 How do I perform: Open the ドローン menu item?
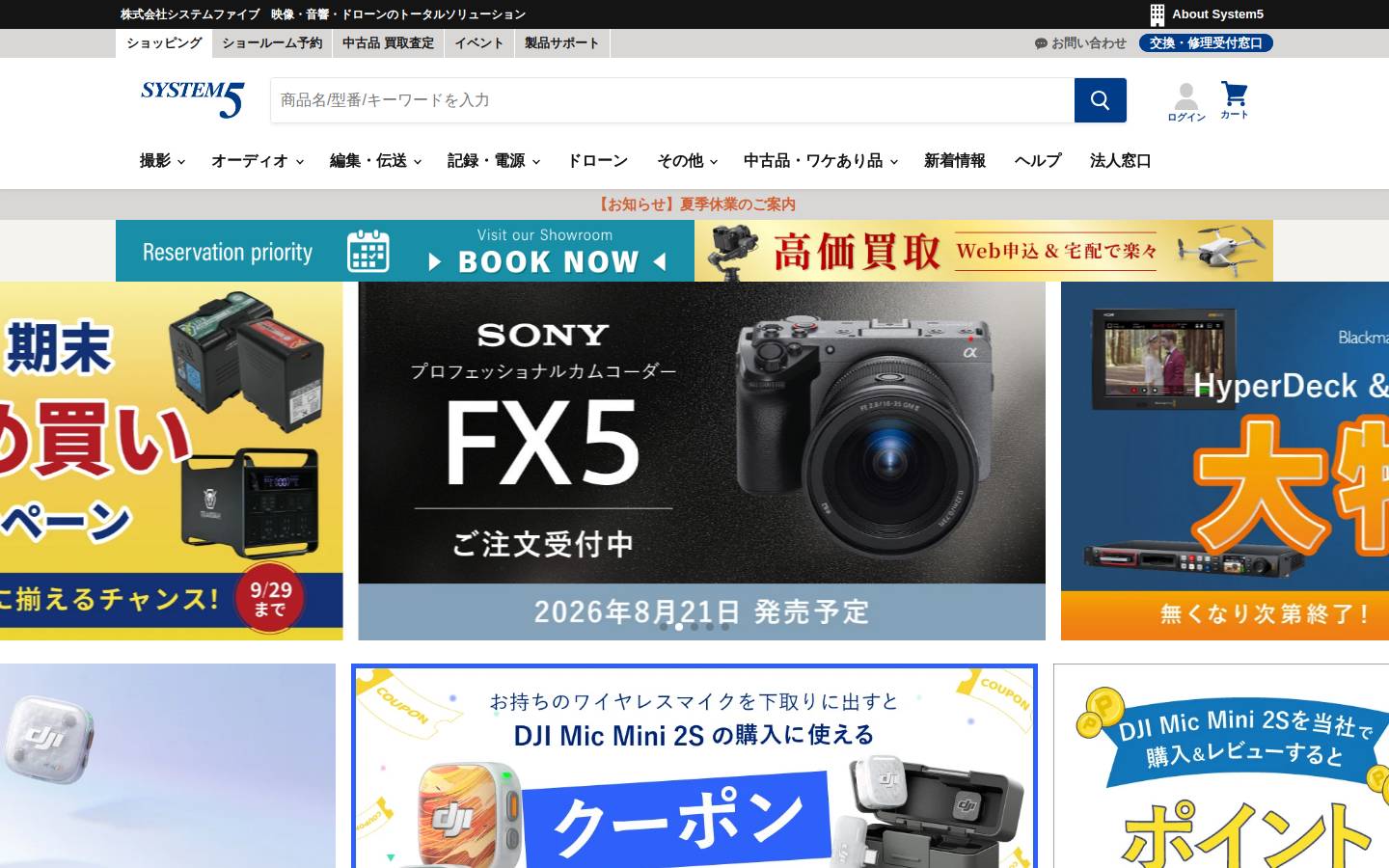pos(597,161)
